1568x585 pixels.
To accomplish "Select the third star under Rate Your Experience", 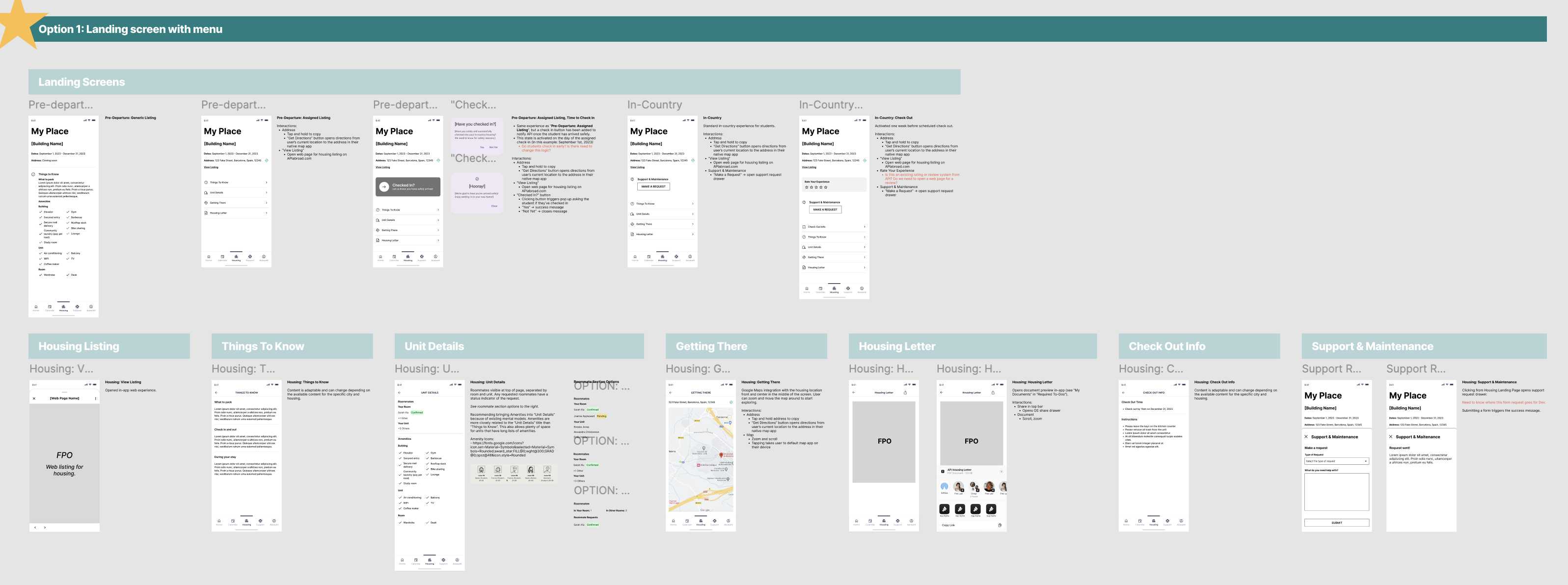I will [x=816, y=187].
